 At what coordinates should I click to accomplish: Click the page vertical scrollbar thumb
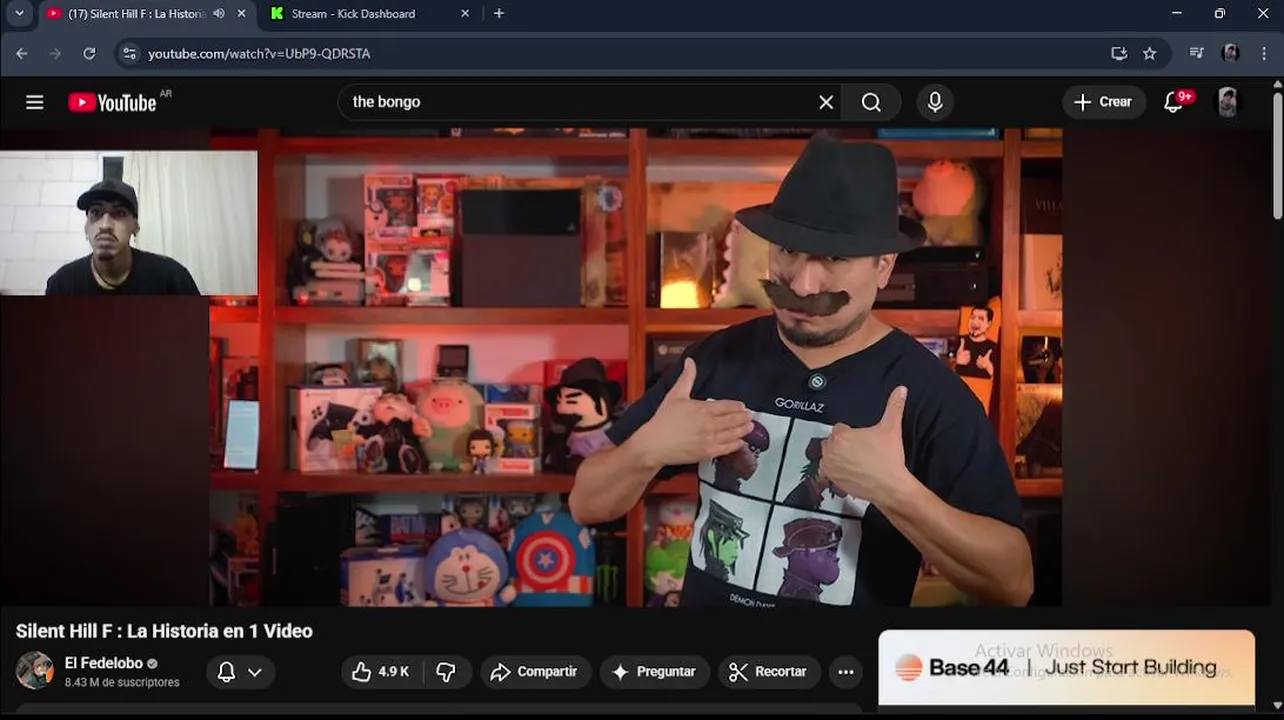(x=1278, y=155)
